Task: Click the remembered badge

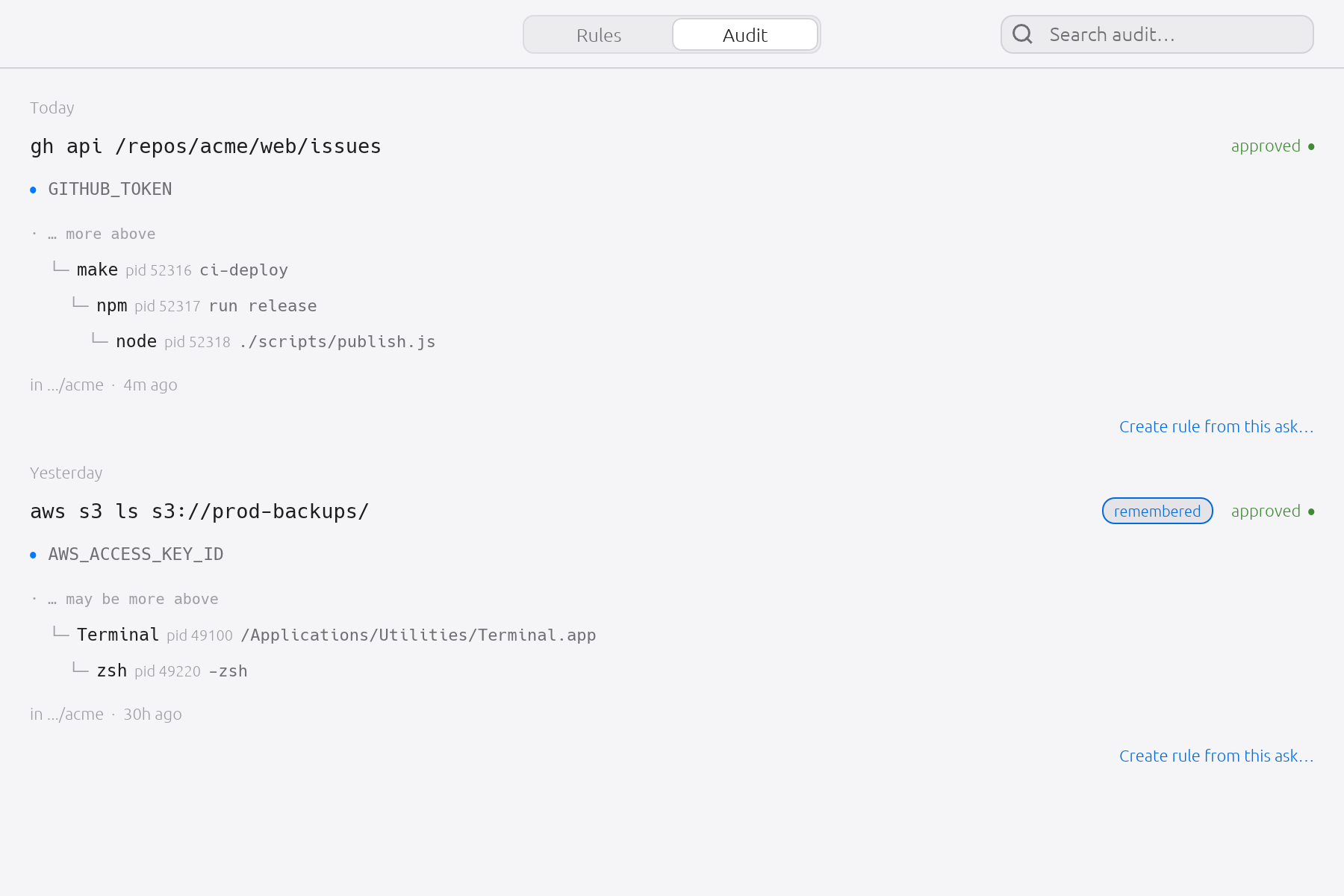Action: [1157, 511]
